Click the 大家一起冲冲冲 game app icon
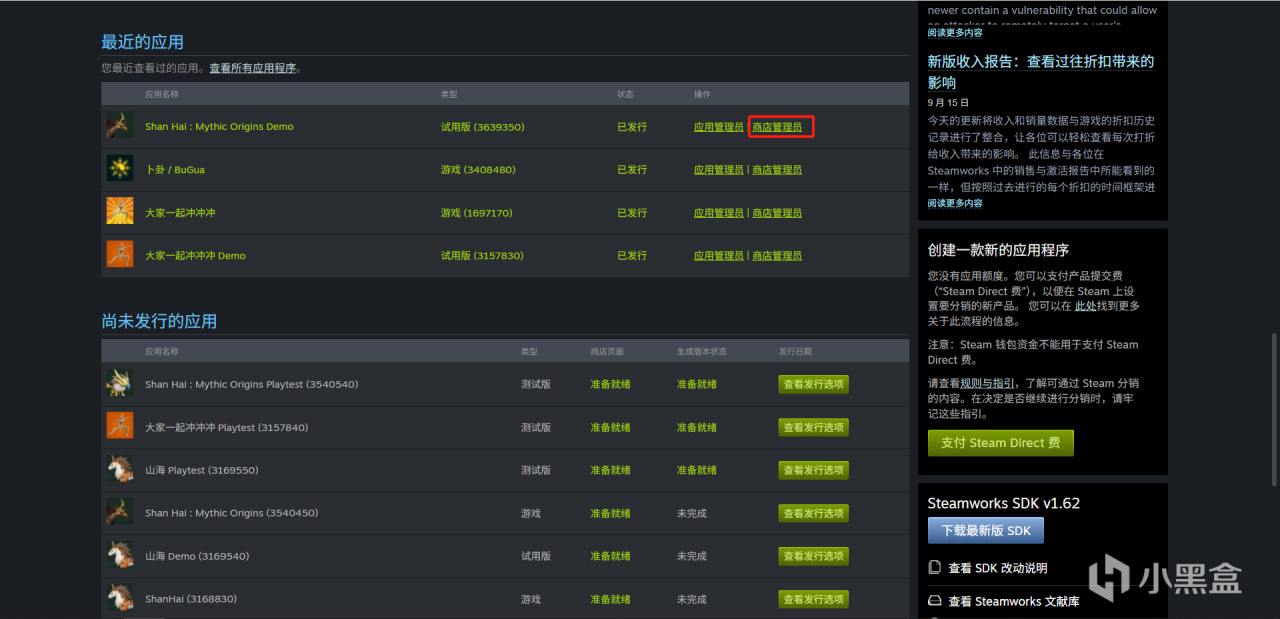1280x619 pixels. pyautogui.click(x=120, y=212)
